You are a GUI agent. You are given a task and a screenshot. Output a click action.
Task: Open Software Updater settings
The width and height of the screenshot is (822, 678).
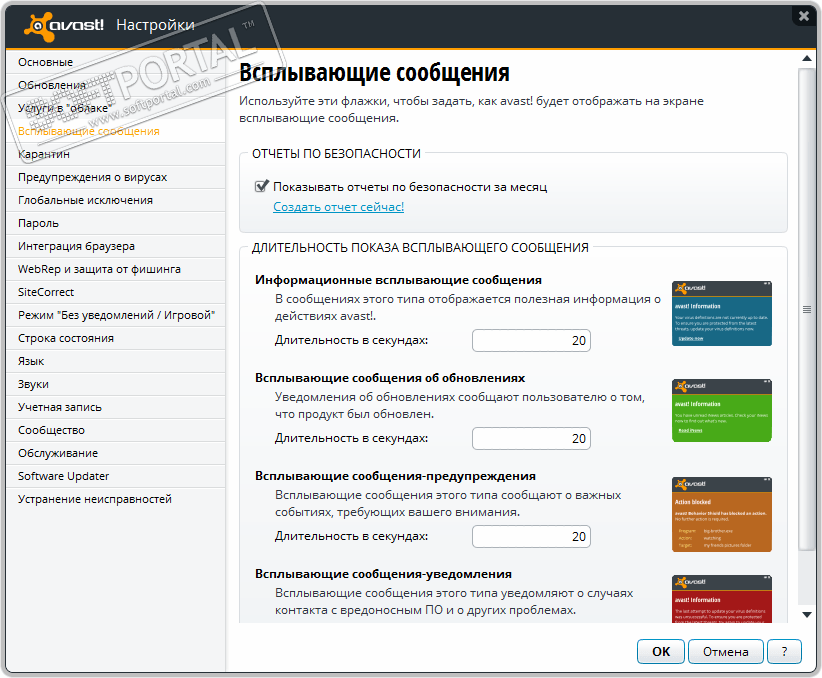[116, 476]
